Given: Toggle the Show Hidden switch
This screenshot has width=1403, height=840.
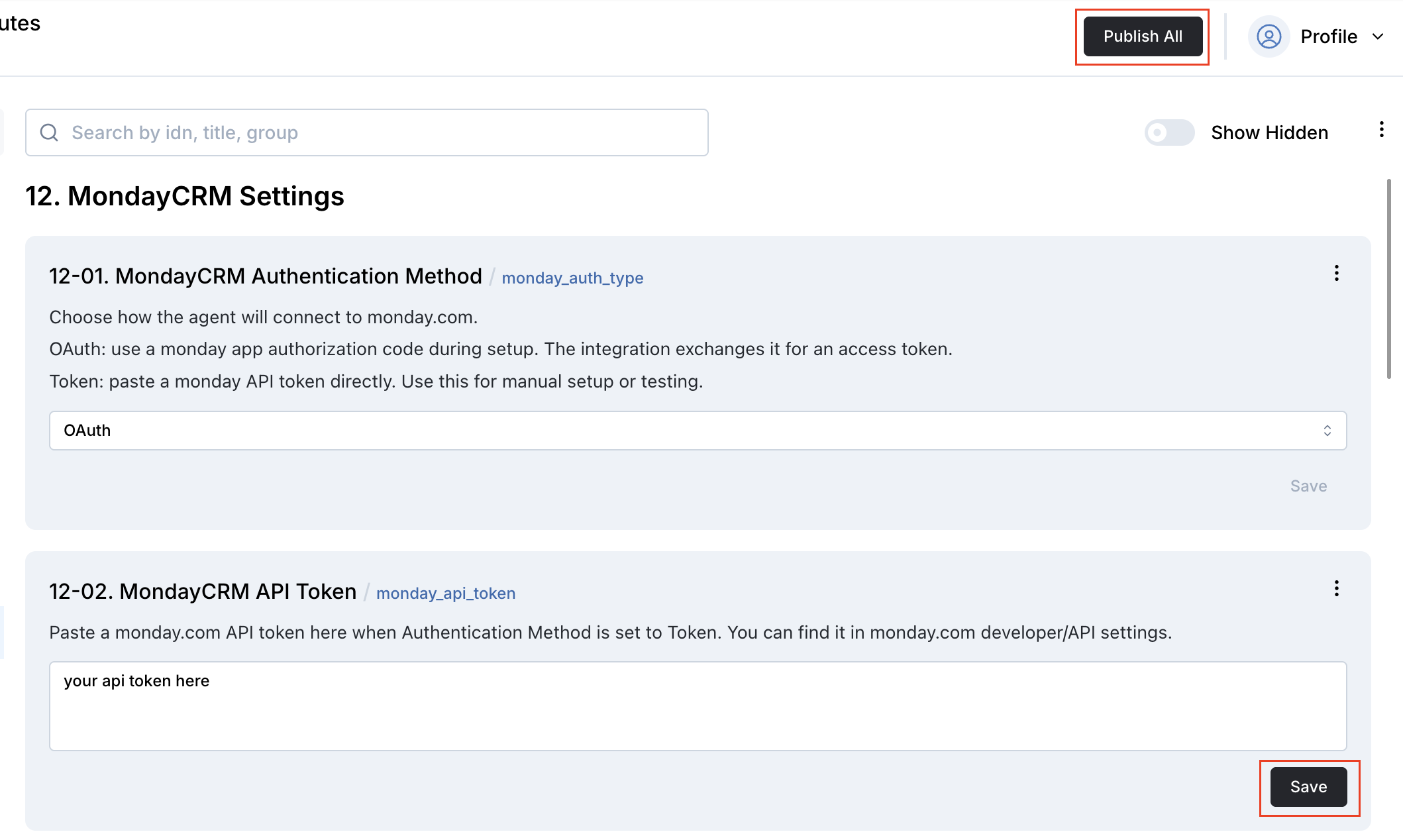Looking at the screenshot, I should [x=1169, y=132].
